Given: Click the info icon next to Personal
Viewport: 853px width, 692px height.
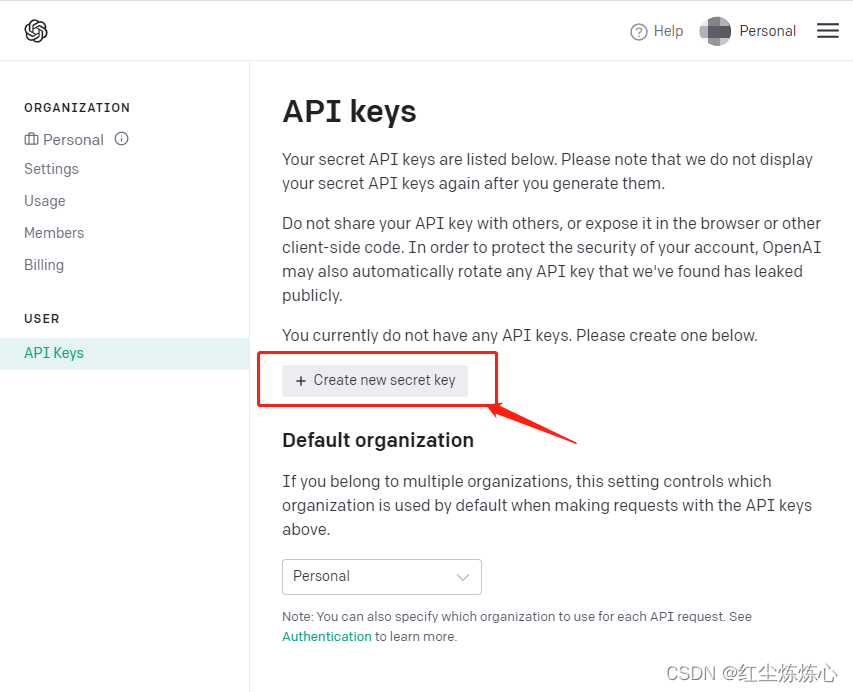Looking at the screenshot, I should pyautogui.click(x=120, y=139).
